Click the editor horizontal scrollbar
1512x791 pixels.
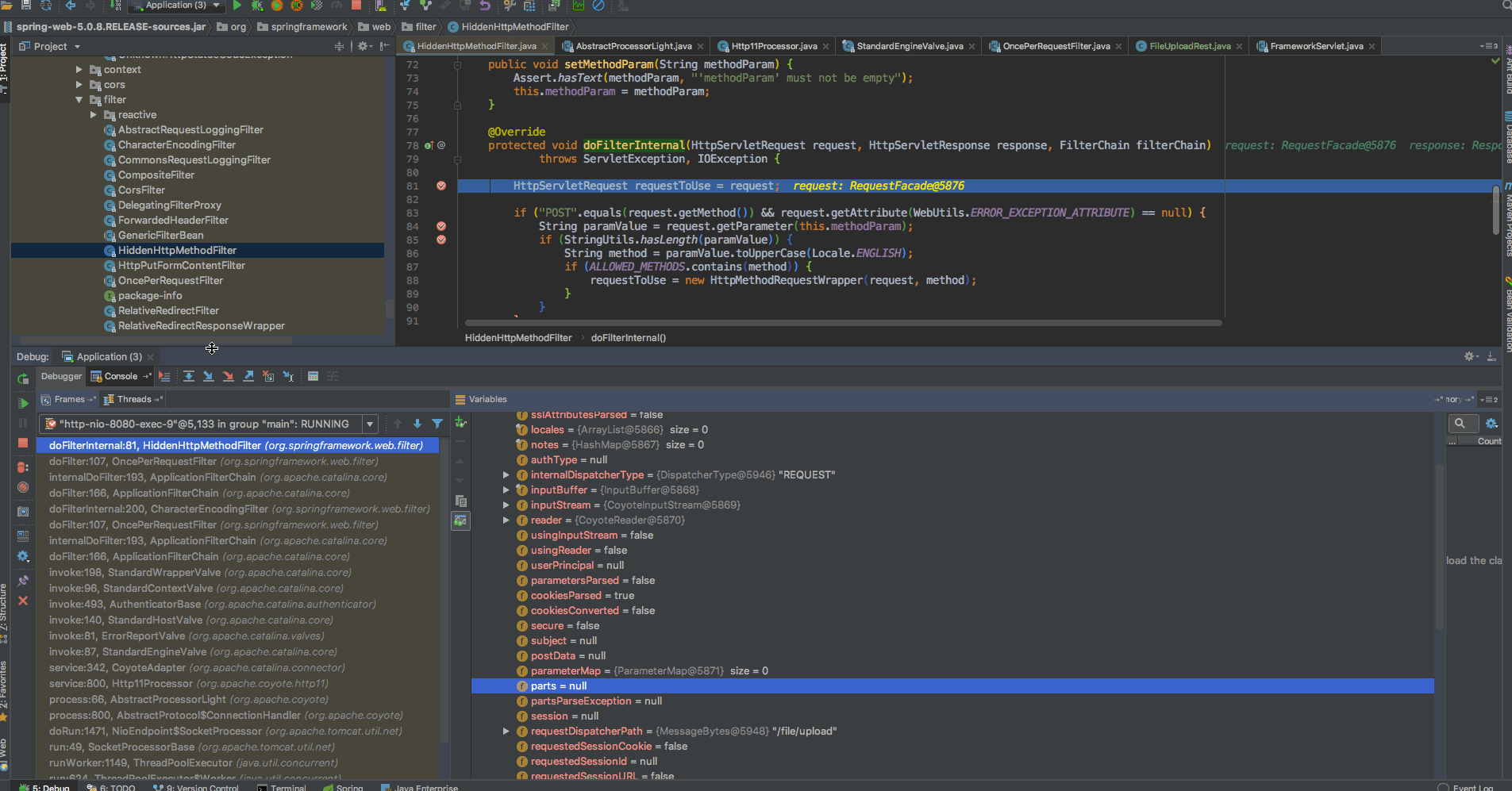point(841,323)
